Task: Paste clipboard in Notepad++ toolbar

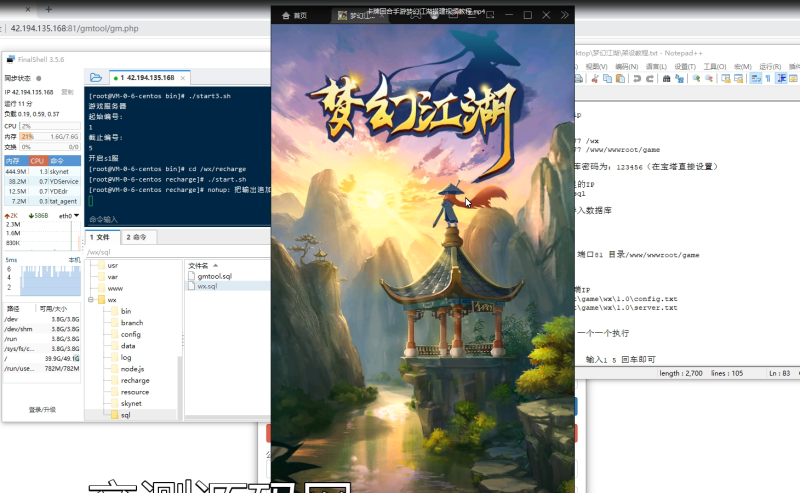Action: [620, 79]
